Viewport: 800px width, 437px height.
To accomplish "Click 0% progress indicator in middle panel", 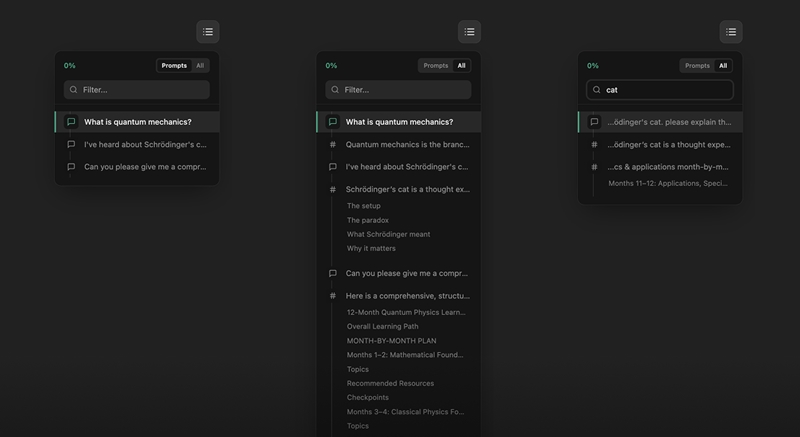I will click(331, 65).
